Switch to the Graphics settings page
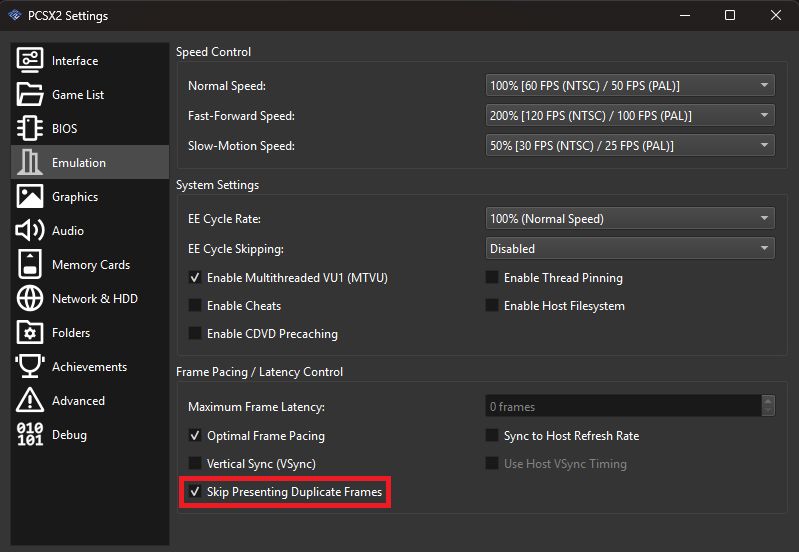The height and width of the screenshot is (552, 799). (x=90, y=196)
